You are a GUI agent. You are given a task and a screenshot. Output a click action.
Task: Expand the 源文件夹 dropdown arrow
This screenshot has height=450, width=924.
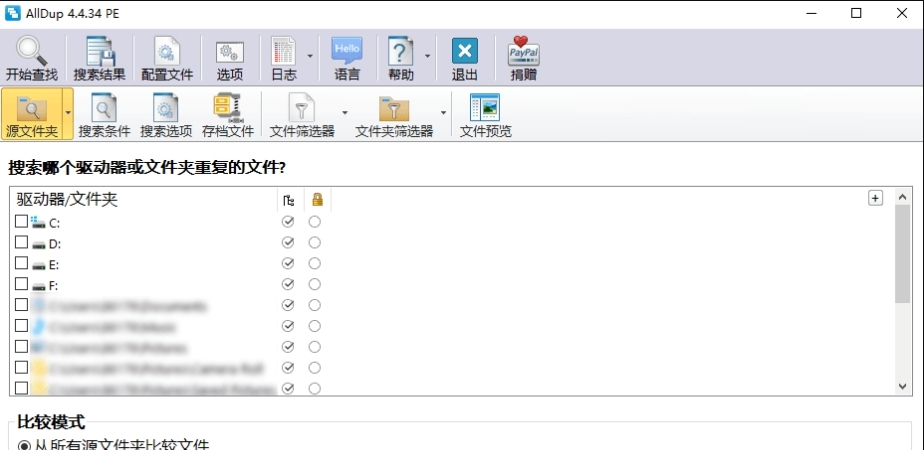(x=68, y=112)
